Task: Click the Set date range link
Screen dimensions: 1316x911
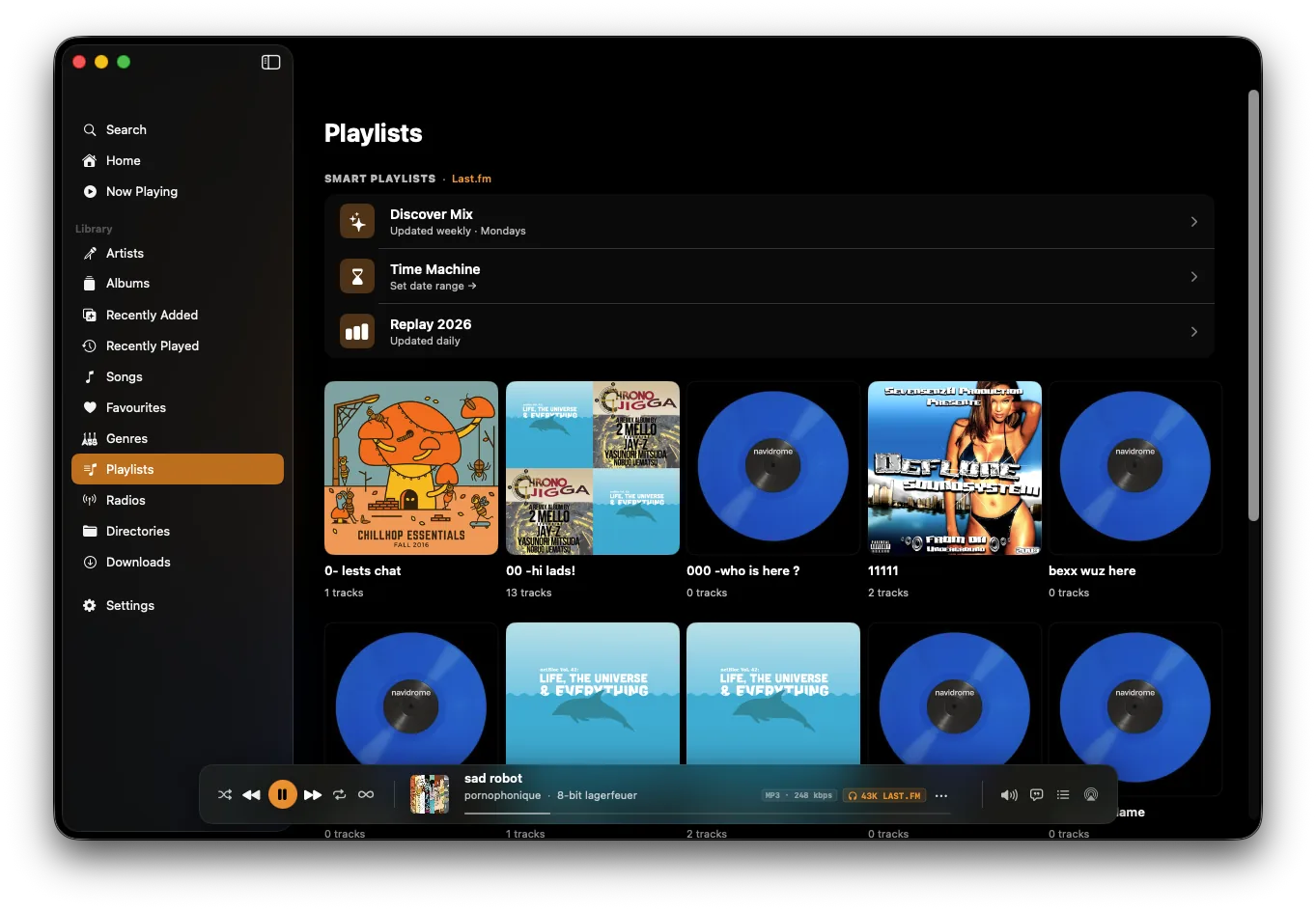Action: (x=433, y=286)
